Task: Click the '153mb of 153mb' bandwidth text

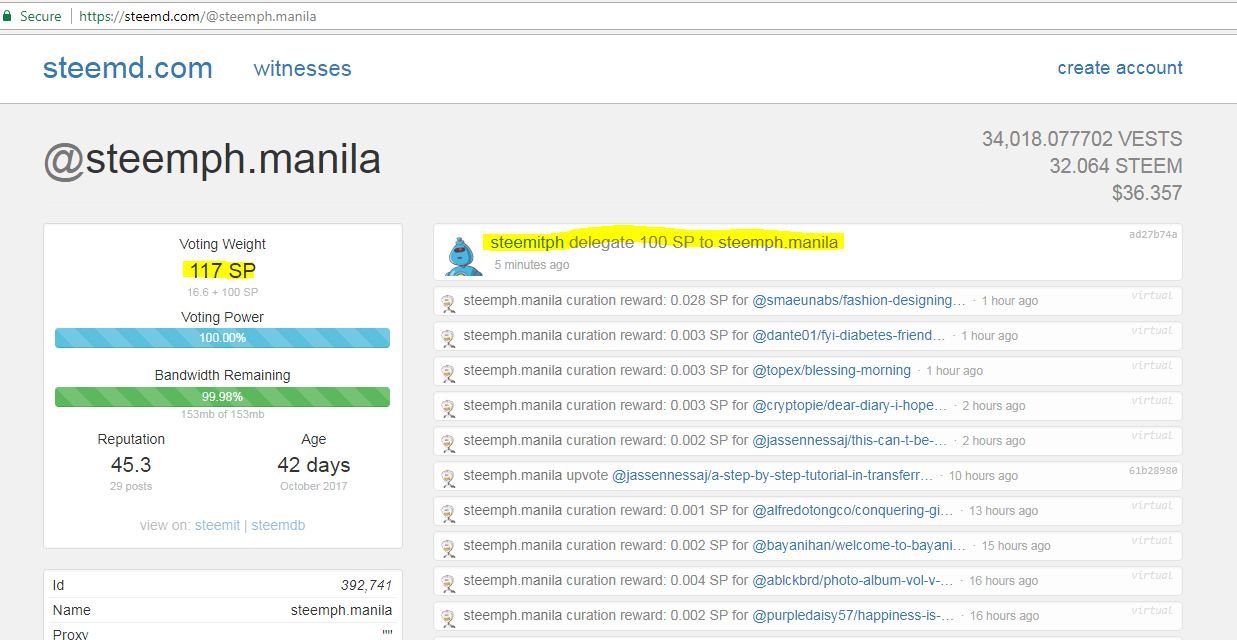Action: click(222, 415)
